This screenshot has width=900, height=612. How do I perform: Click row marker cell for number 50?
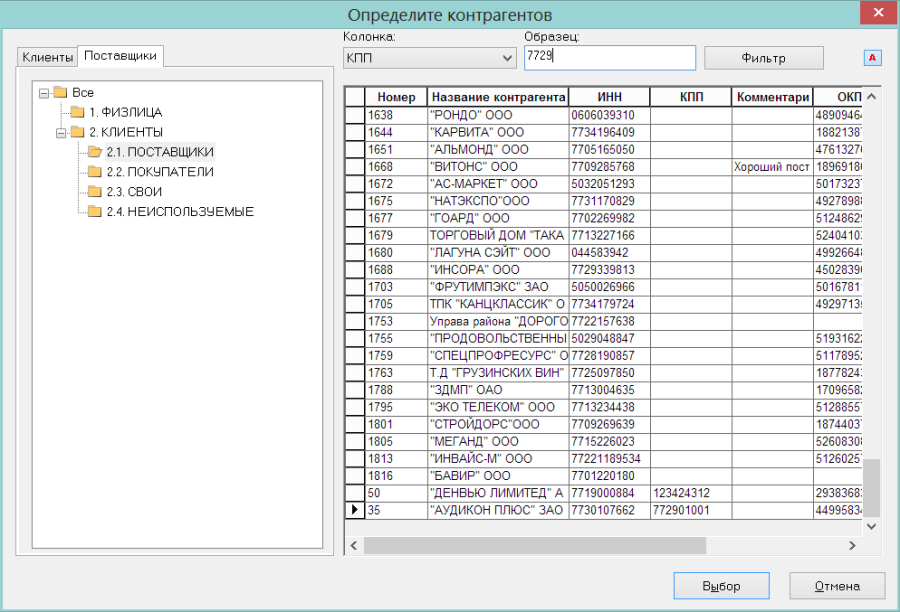click(355, 493)
